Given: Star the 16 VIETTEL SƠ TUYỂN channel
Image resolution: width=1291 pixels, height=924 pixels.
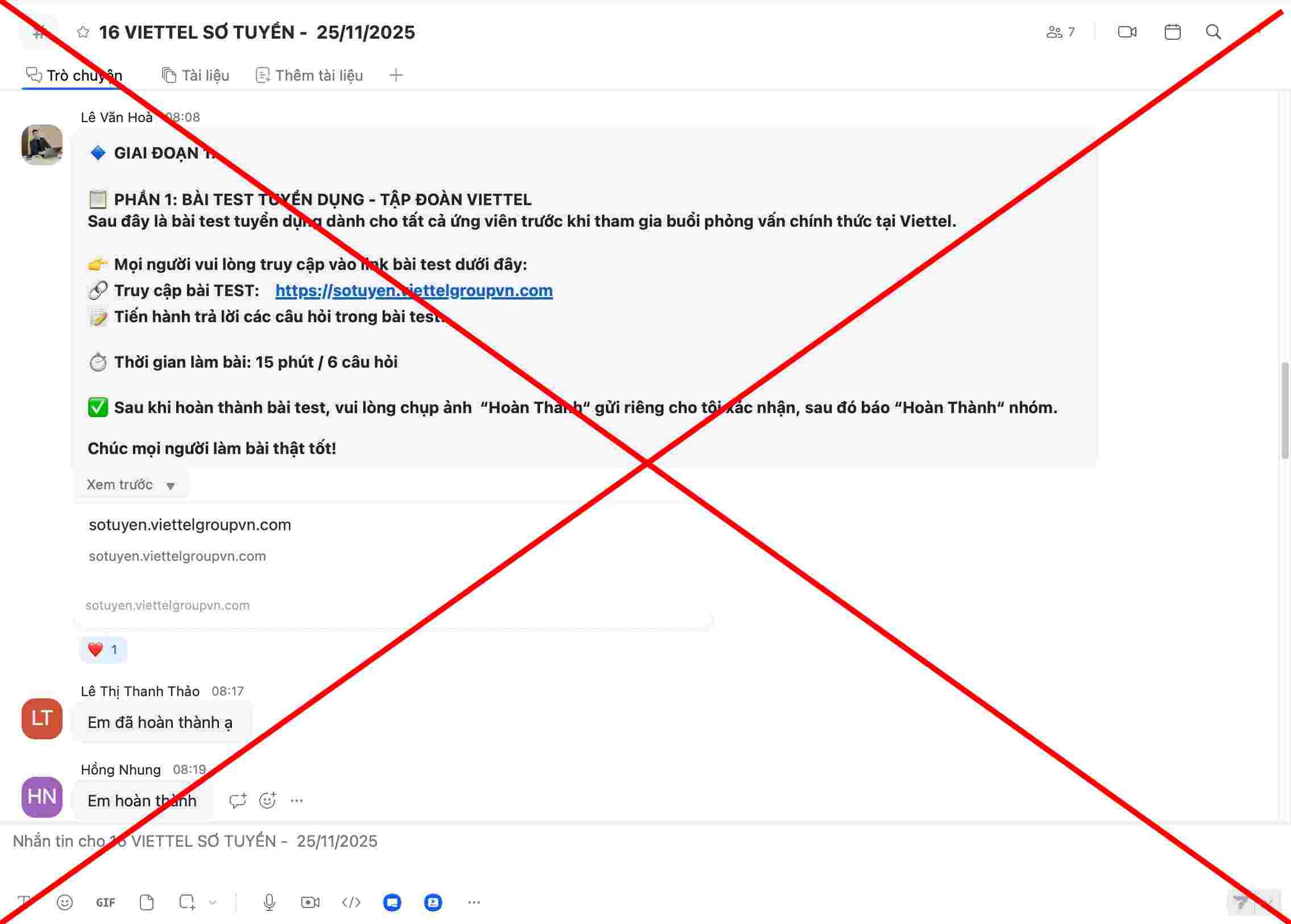Looking at the screenshot, I should (83, 32).
